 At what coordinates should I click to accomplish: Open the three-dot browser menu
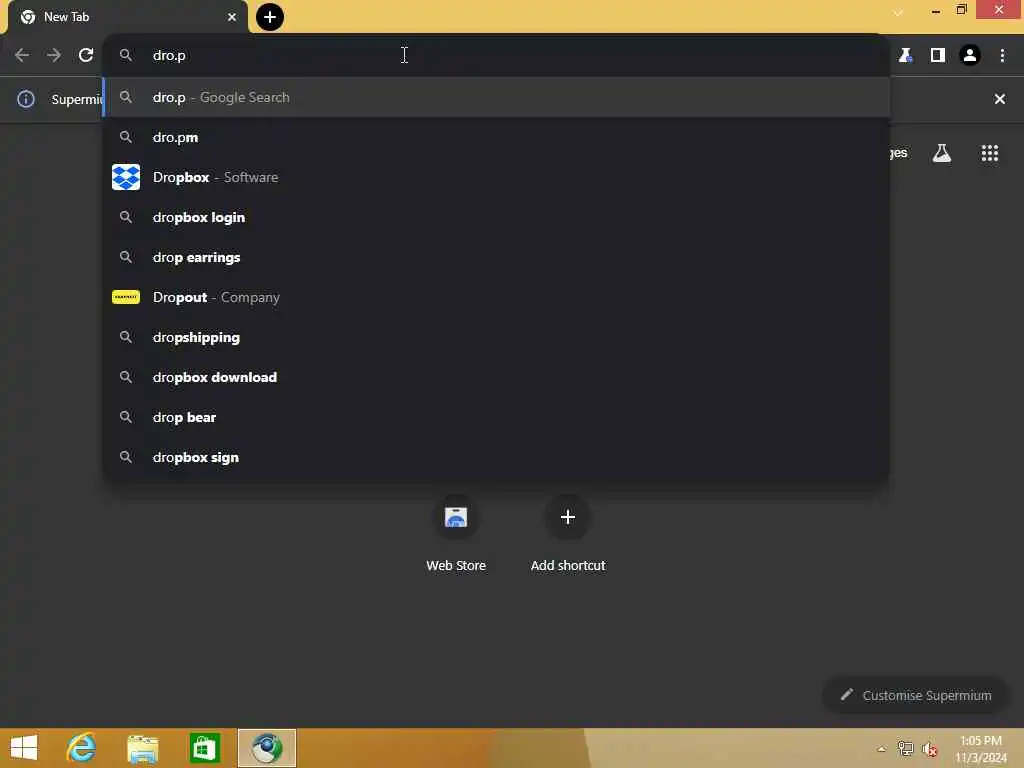[1002, 56]
